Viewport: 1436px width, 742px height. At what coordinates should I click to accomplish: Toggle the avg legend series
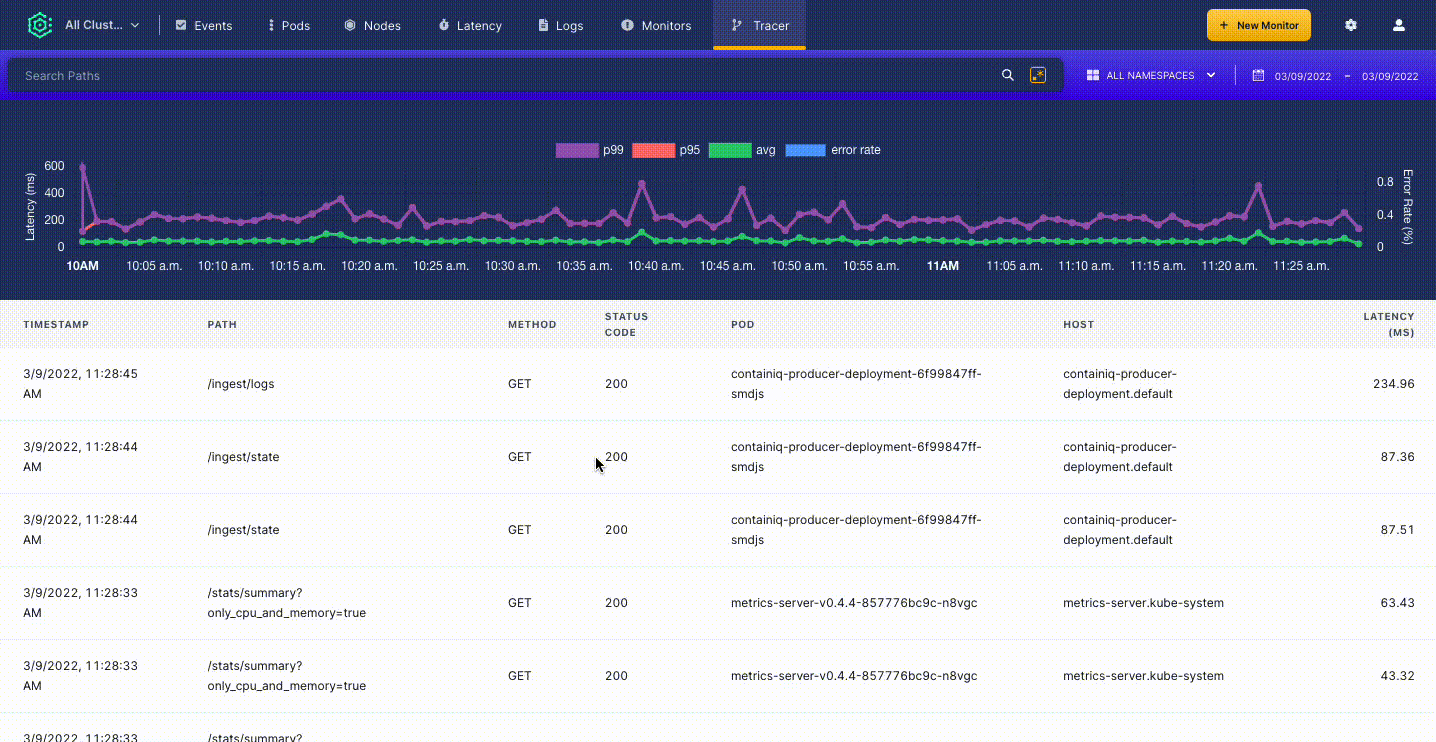point(742,150)
